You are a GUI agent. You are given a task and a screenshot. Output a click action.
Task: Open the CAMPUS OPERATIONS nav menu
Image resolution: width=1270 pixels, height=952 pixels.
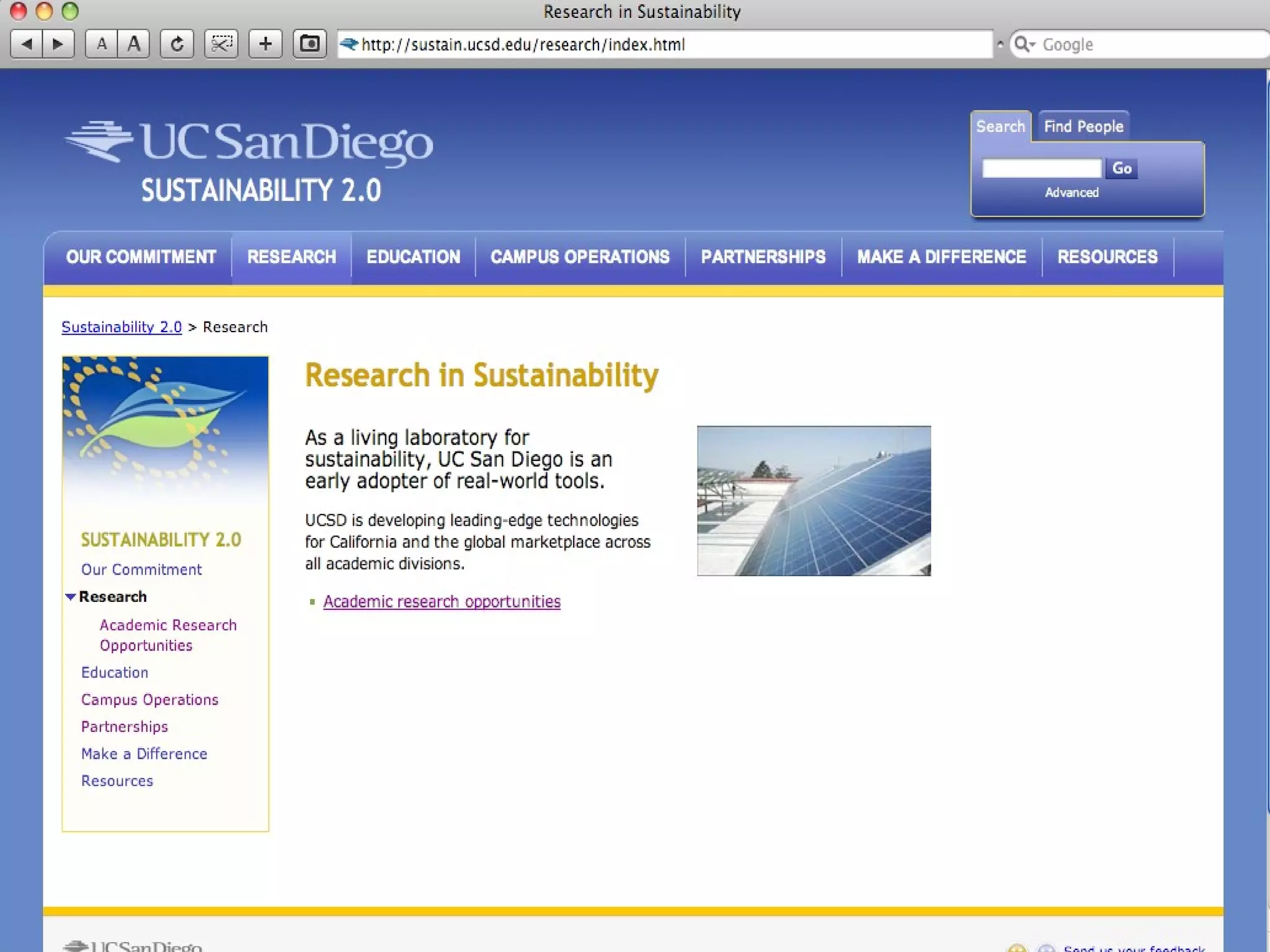(x=580, y=257)
